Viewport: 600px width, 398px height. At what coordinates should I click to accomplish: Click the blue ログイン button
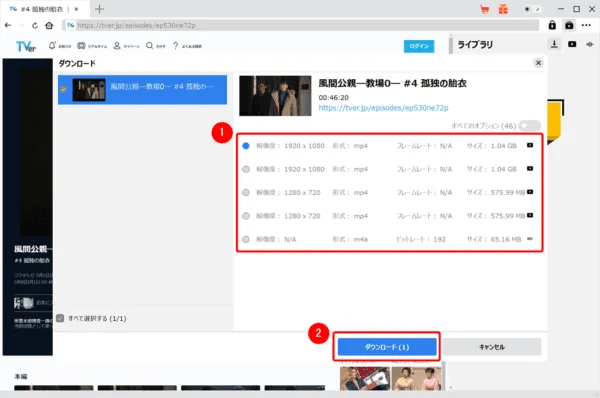419,46
